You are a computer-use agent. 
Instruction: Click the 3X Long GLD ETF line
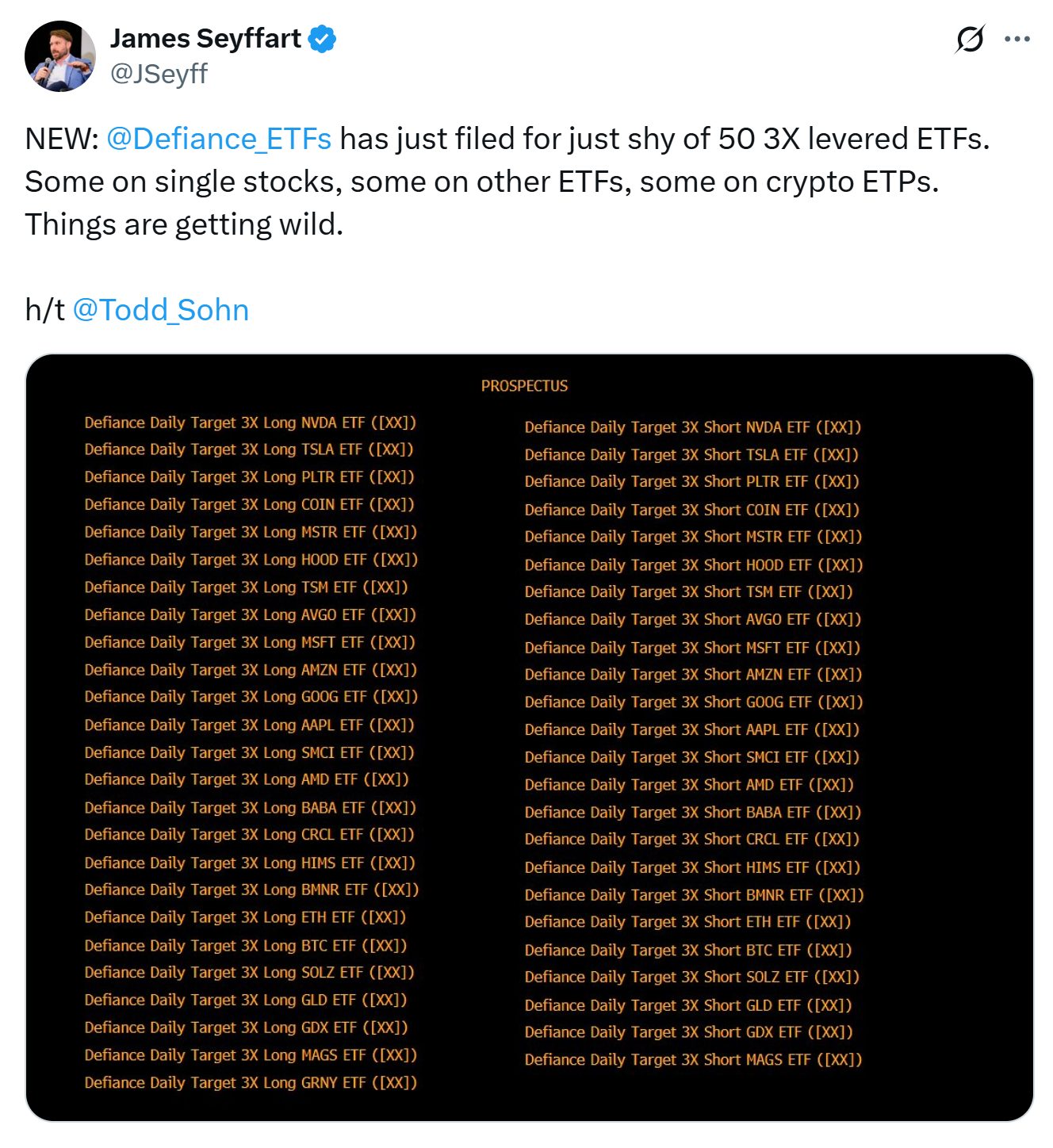point(245,1001)
